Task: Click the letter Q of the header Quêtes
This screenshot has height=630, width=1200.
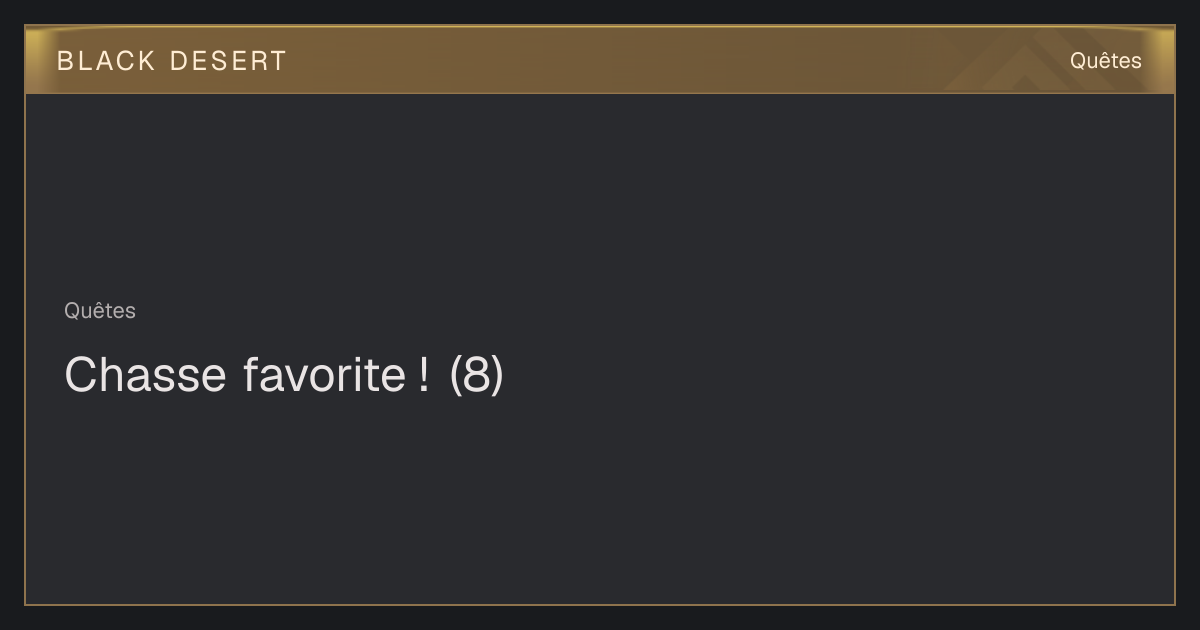Action: tap(1079, 61)
